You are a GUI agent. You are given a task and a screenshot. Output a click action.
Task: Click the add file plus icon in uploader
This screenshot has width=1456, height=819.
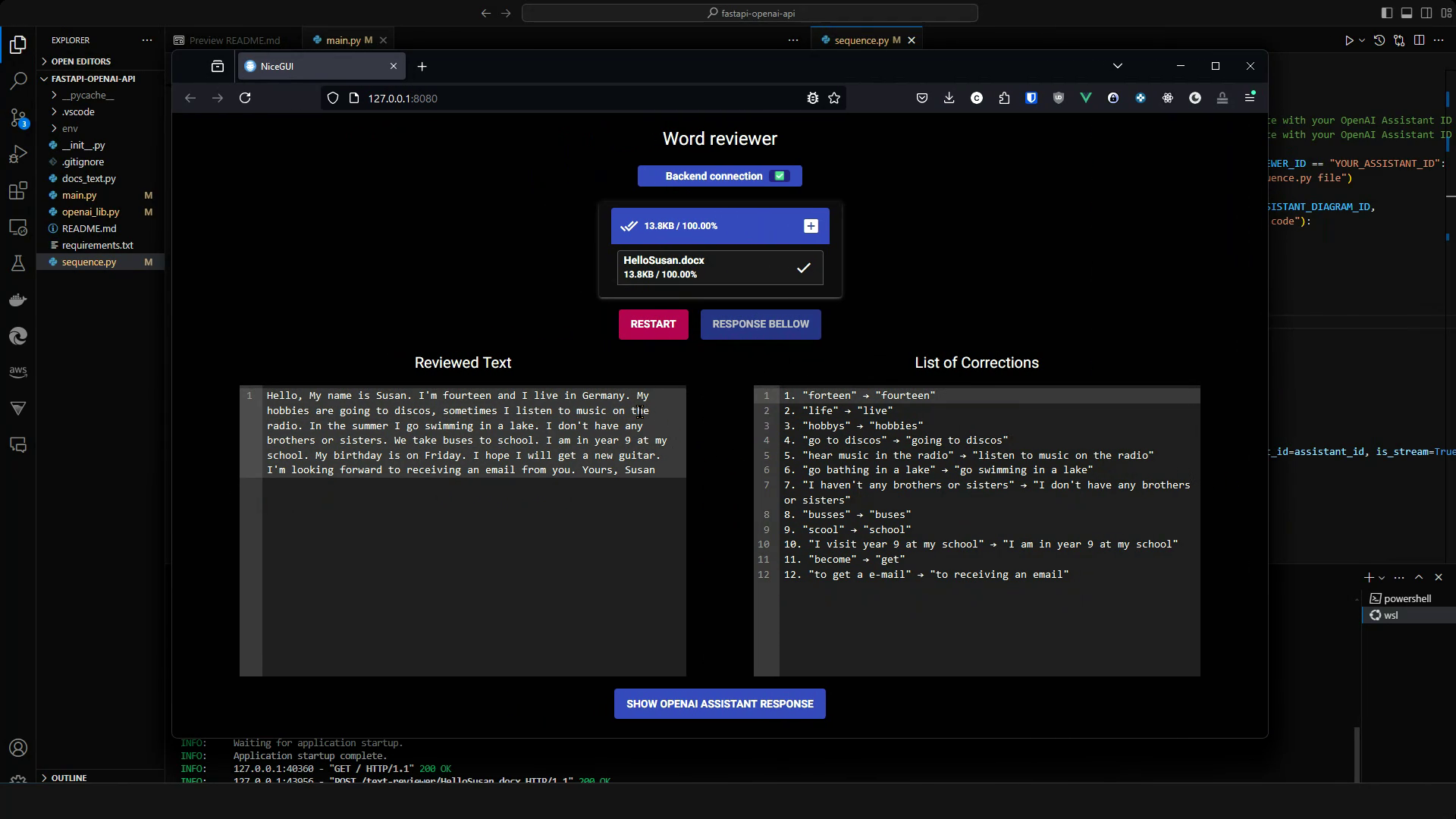point(811,226)
